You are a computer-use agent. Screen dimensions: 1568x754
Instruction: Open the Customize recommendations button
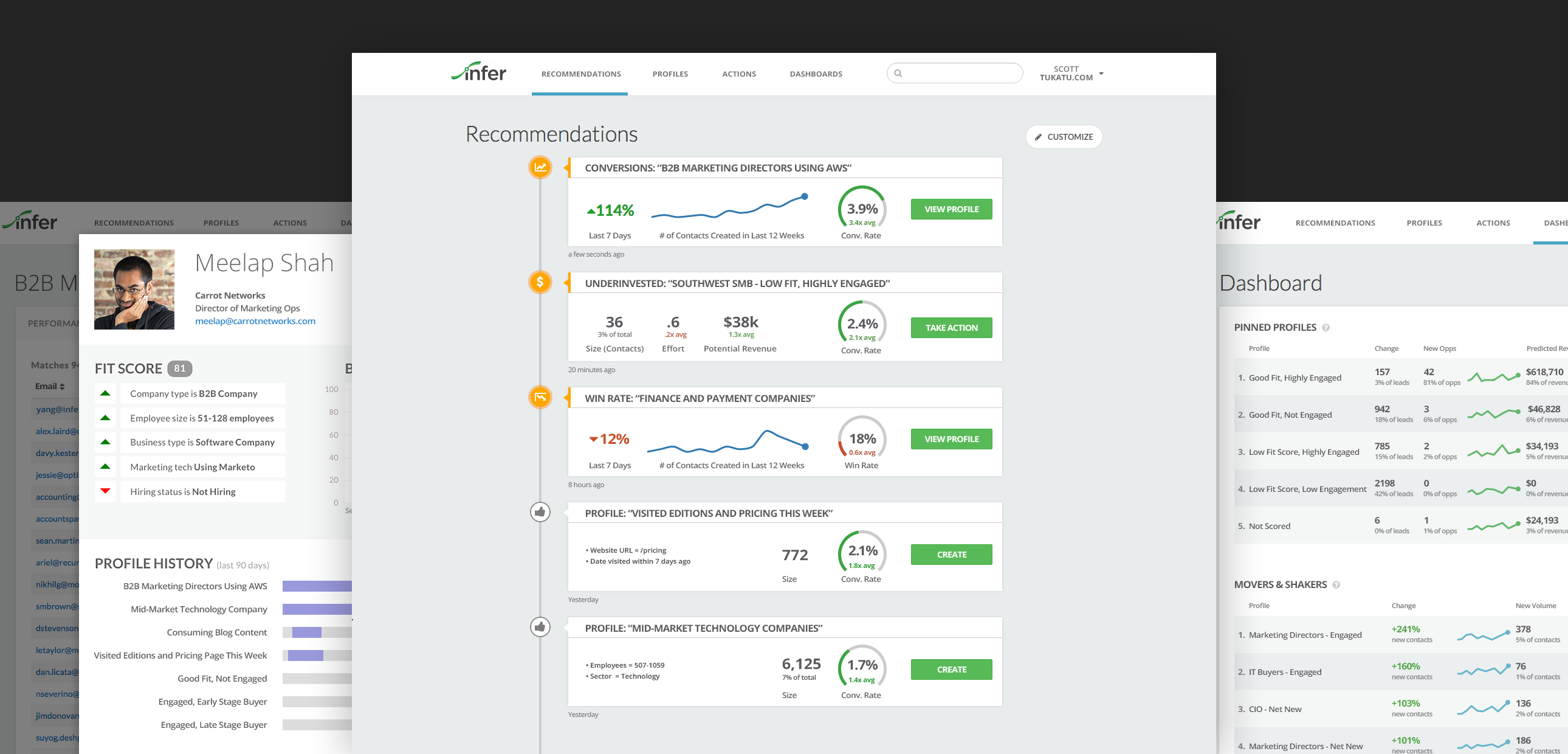tap(1064, 137)
